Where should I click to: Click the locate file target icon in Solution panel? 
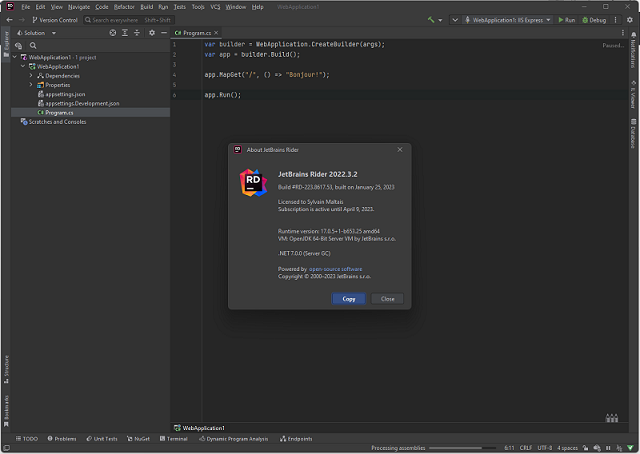pyautogui.click(x=112, y=32)
